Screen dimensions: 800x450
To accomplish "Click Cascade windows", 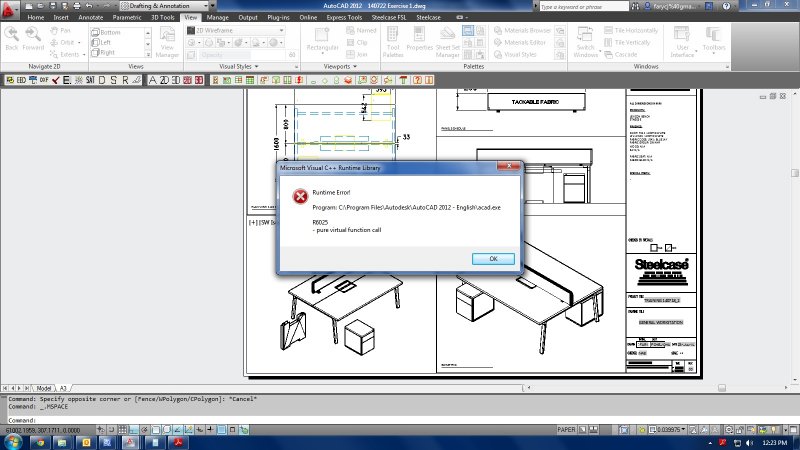I will click(621, 54).
